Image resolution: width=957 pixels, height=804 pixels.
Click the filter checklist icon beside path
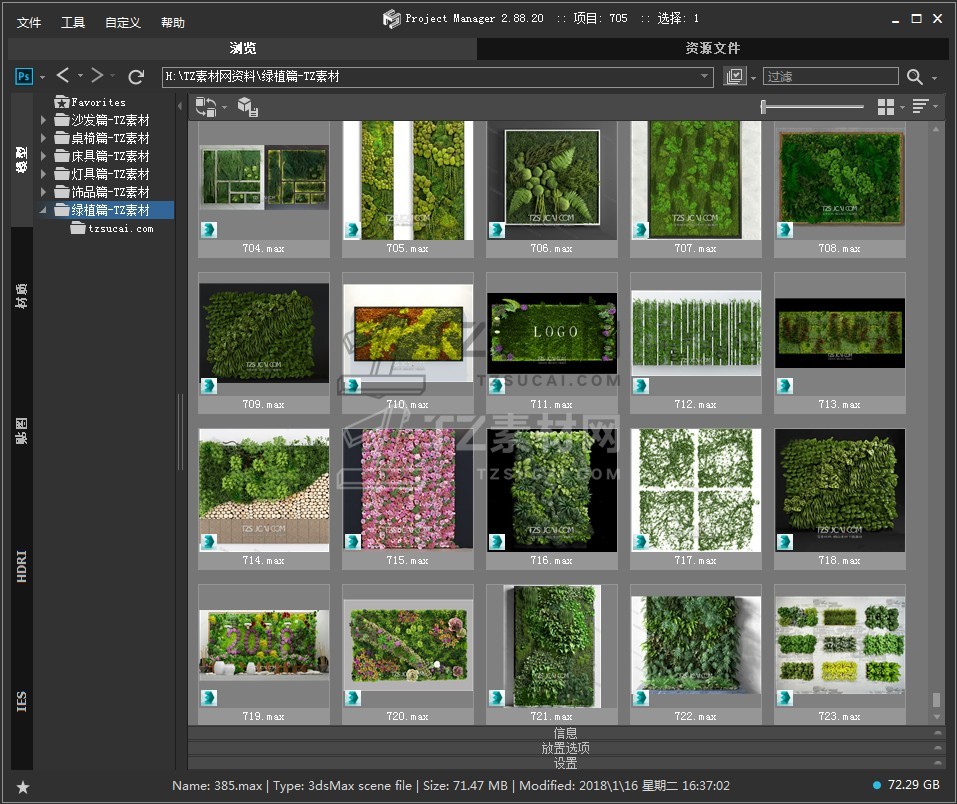click(735, 77)
